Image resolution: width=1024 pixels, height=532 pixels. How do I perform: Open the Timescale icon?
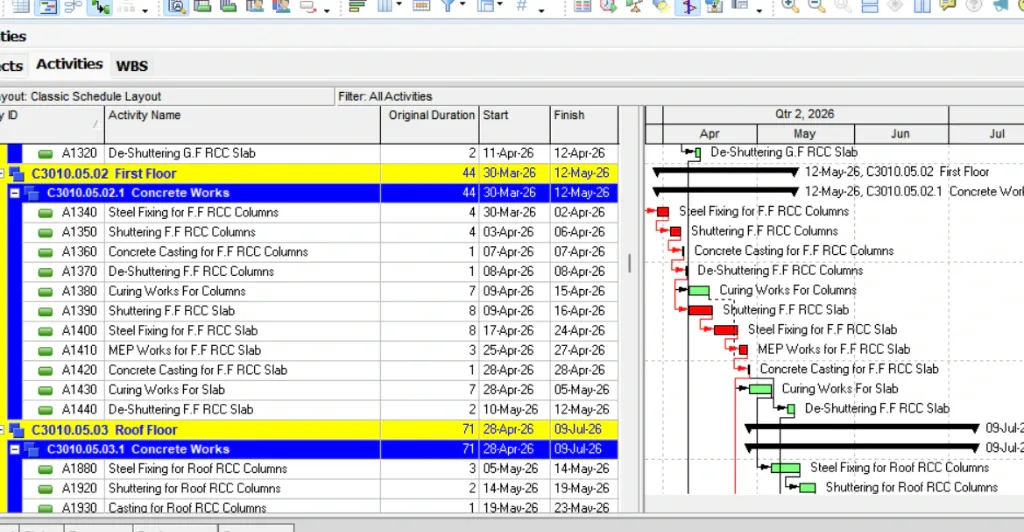click(x=422, y=7)
